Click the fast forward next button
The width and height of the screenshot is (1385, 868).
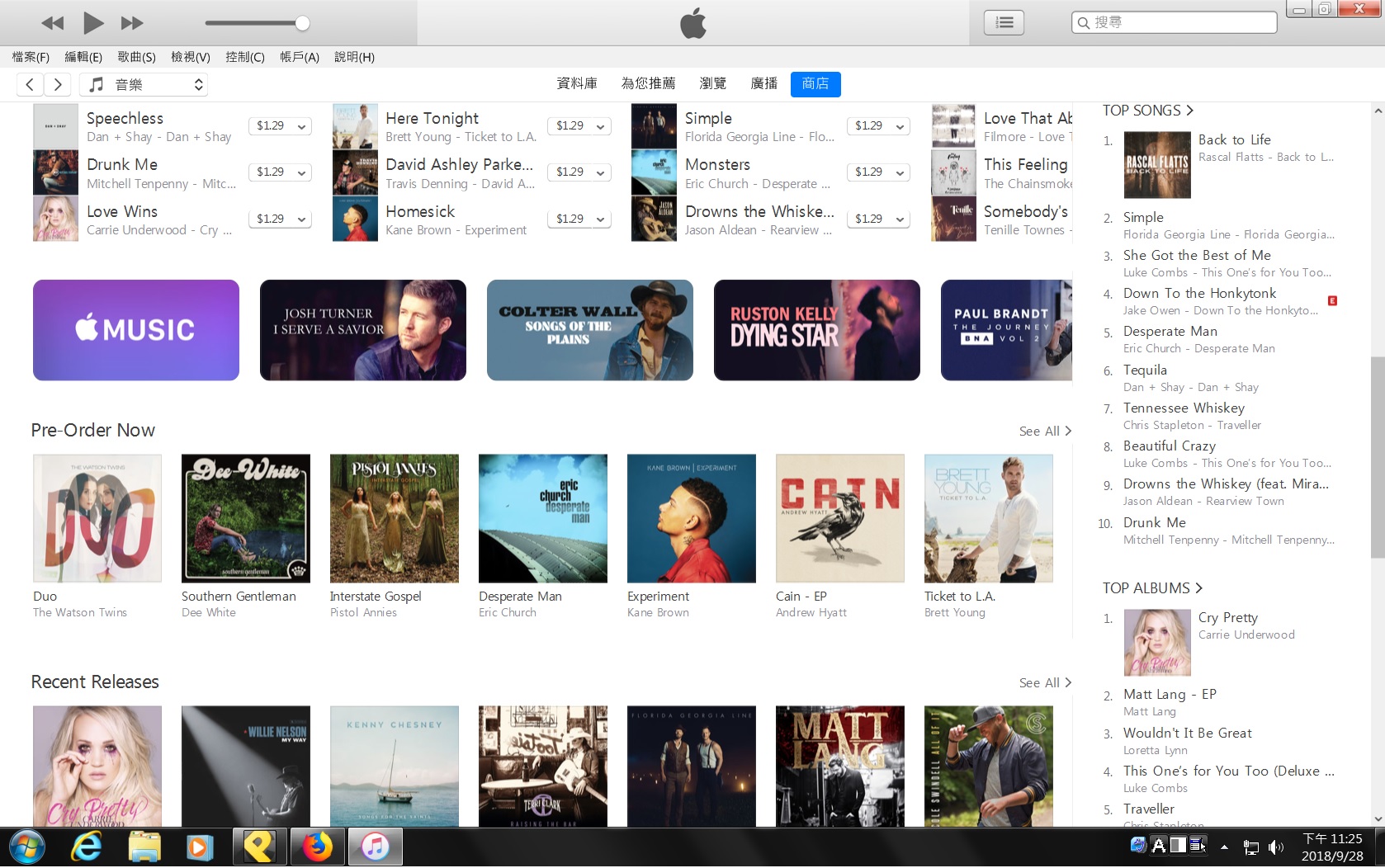[x=132, y=23]
